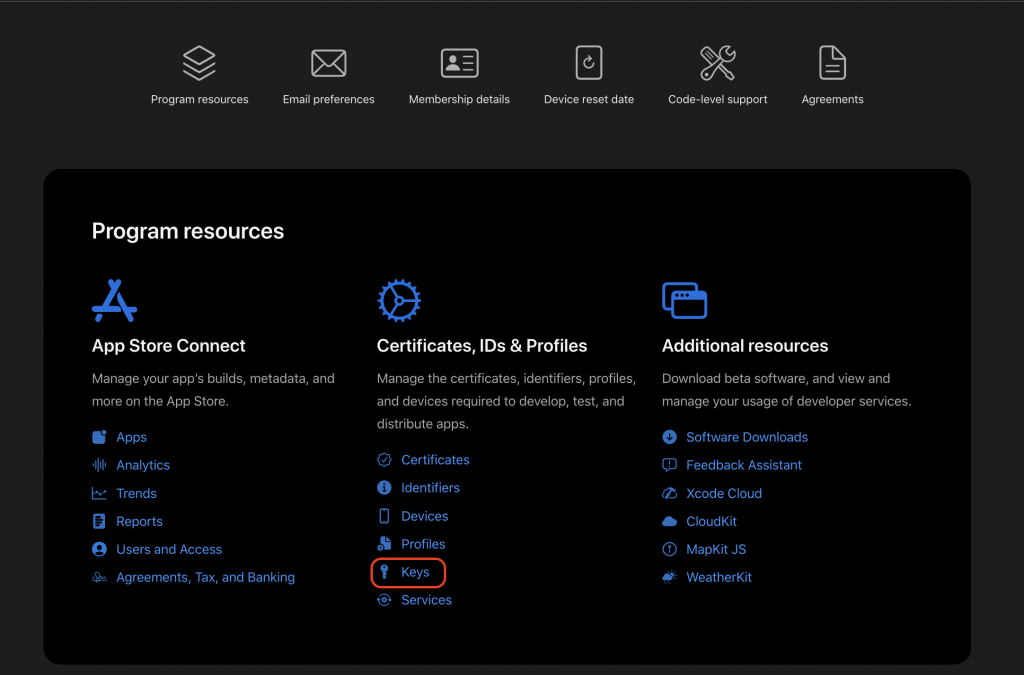Click the Device reset date icon
The width and height of the screenshot is (1024, 675).
tap(588, 63)
